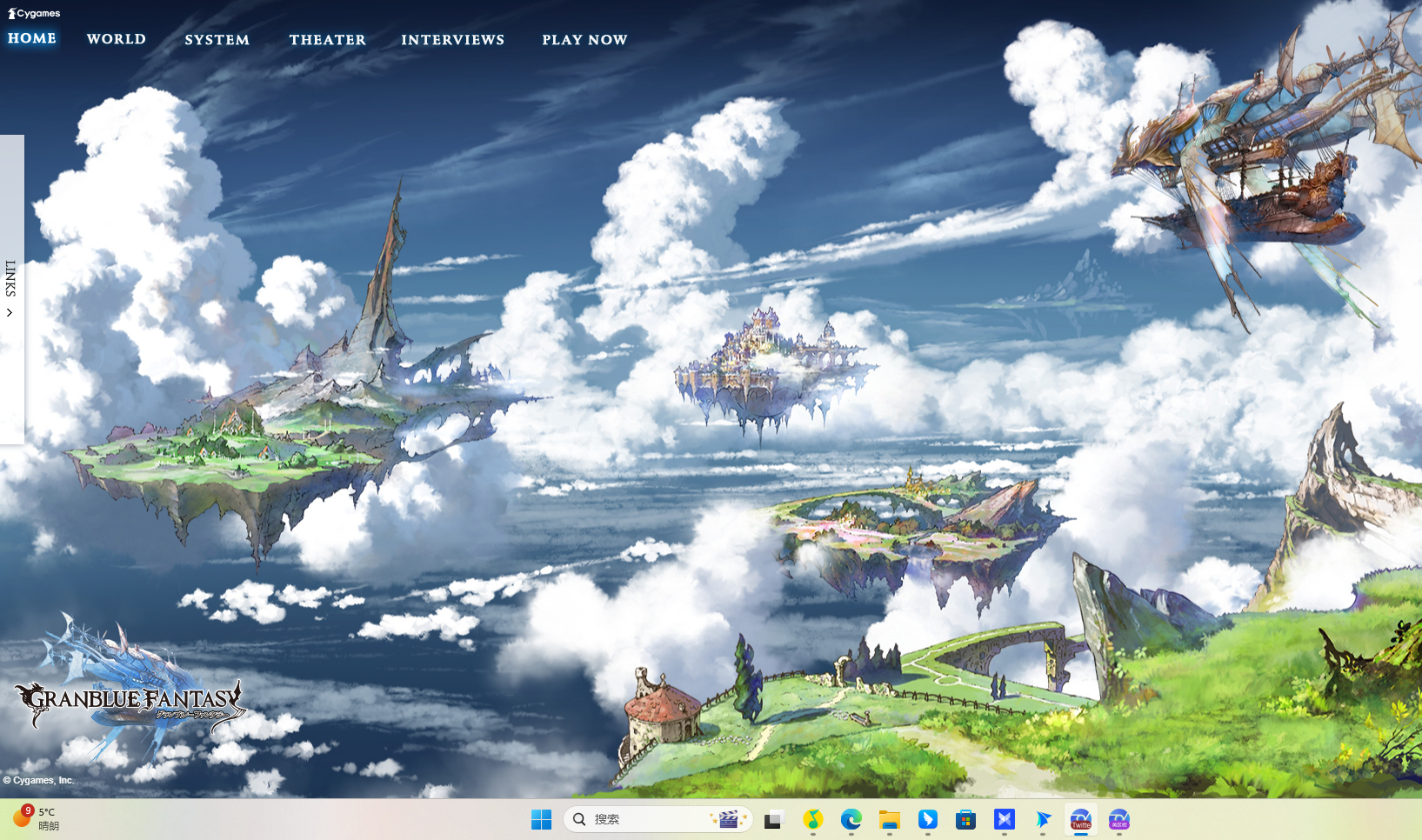Click the arrow chevron under LINKS
Image resolution: width=1422 pixels, height=840 pixels.
click(x=10, y=313)
